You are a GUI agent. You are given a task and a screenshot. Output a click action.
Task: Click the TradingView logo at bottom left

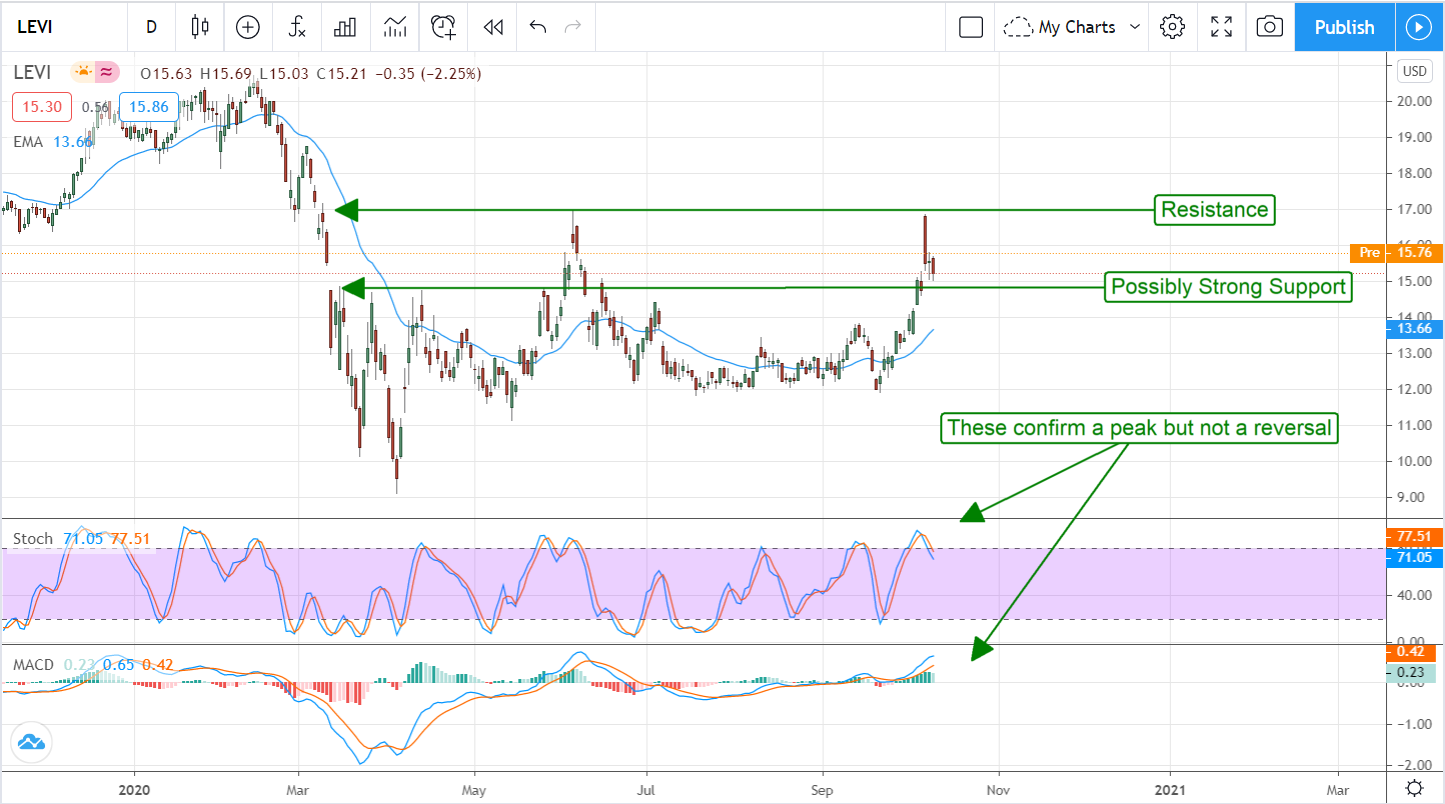pos(31,743)
